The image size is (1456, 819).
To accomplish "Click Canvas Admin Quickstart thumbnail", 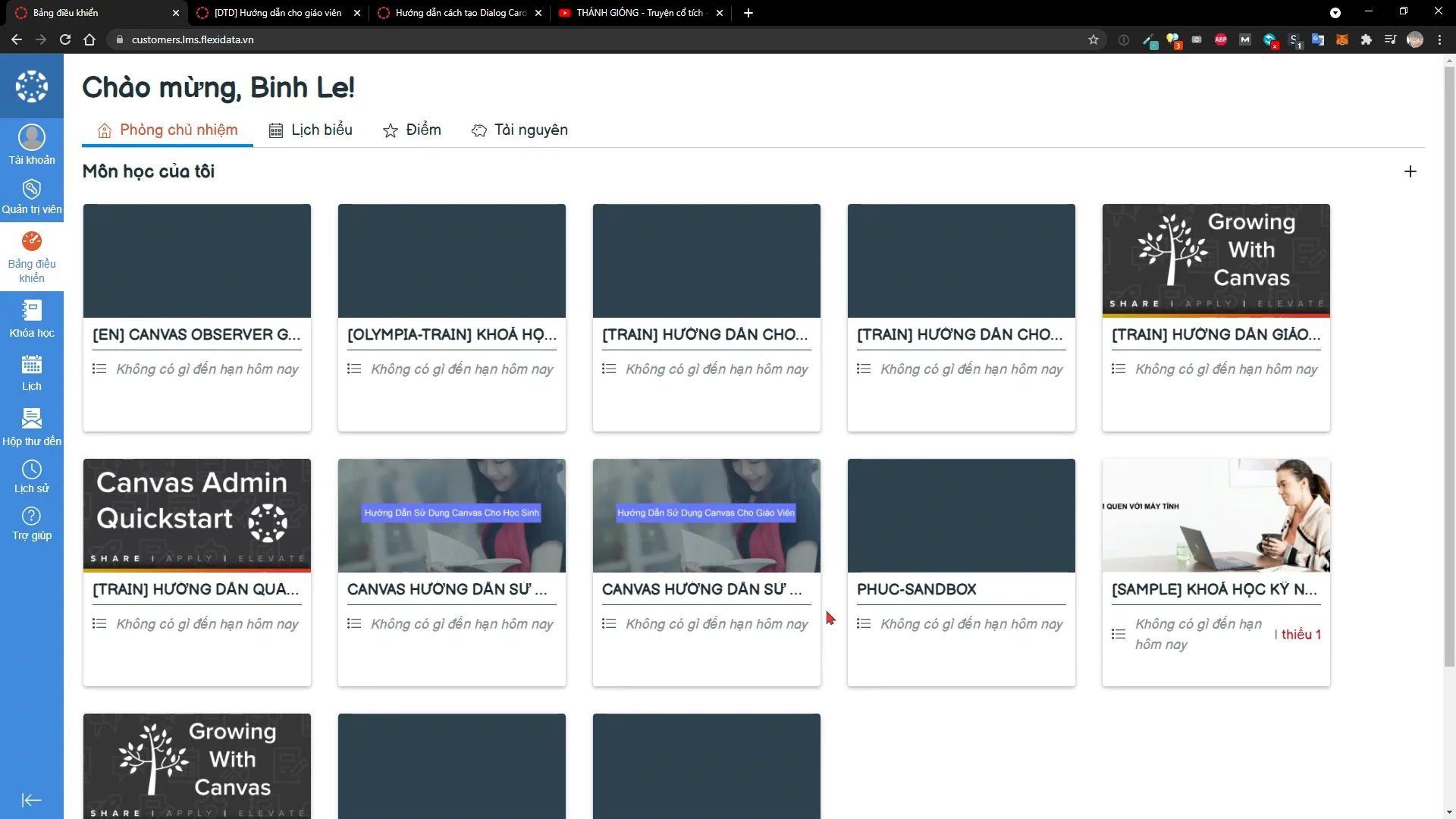I will coord(196,516).
